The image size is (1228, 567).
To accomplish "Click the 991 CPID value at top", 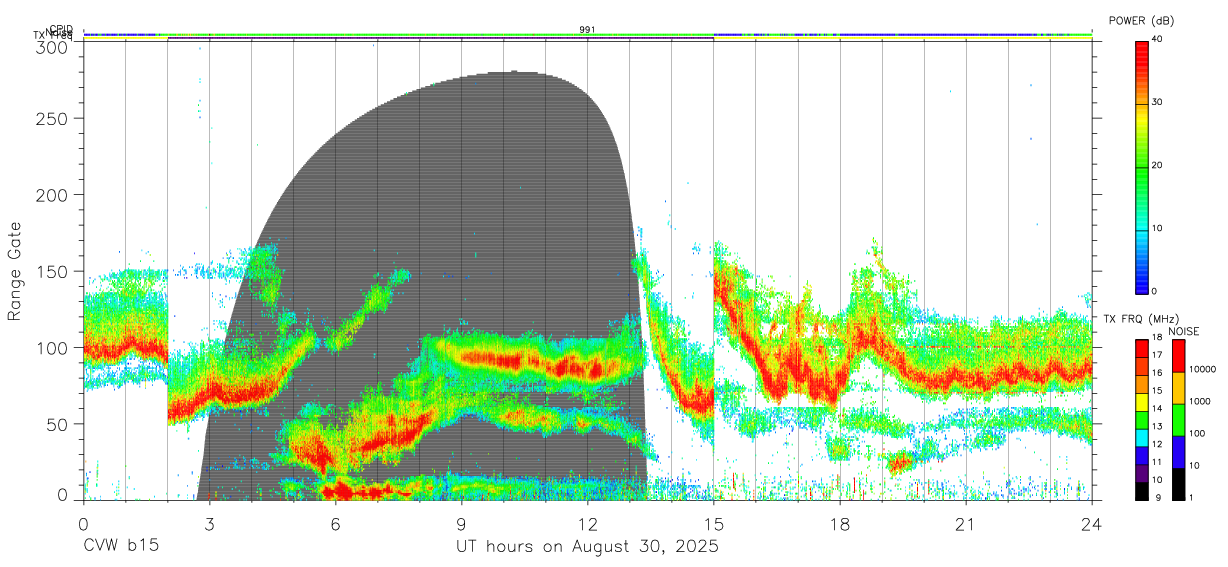I will click(588, 29).
